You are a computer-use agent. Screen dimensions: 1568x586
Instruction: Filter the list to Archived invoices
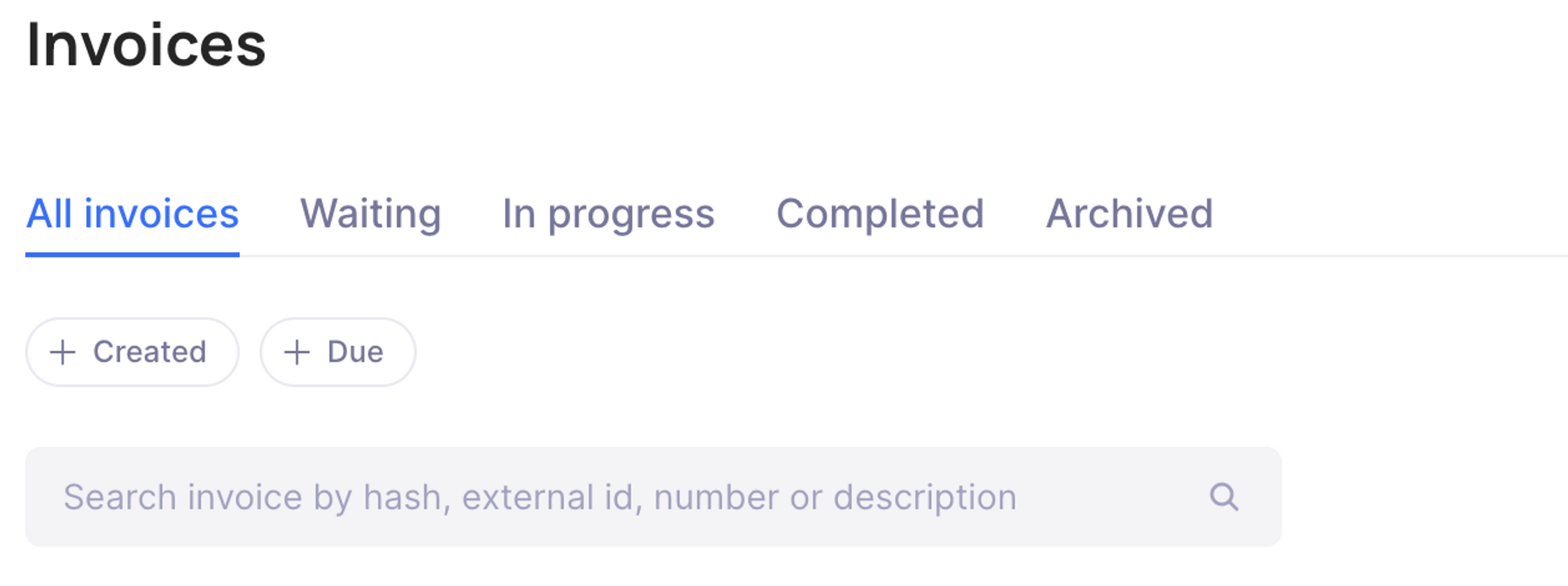click(1129, 214)
